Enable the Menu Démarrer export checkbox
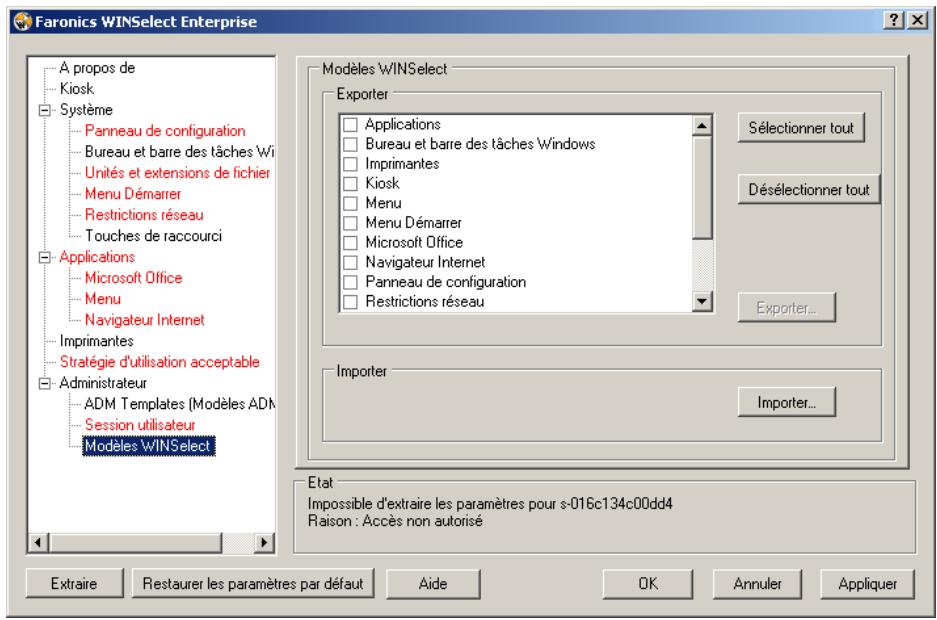Image resolution: width=937 pixels, height=620 pixels. pos(351,223)
